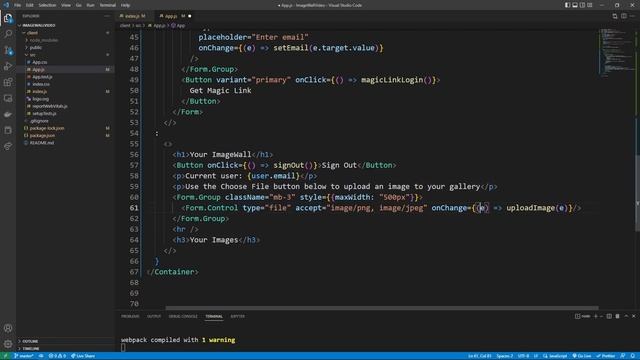Click the minimap code overview
Screen dimensions: 640x360
pos(616,52)
